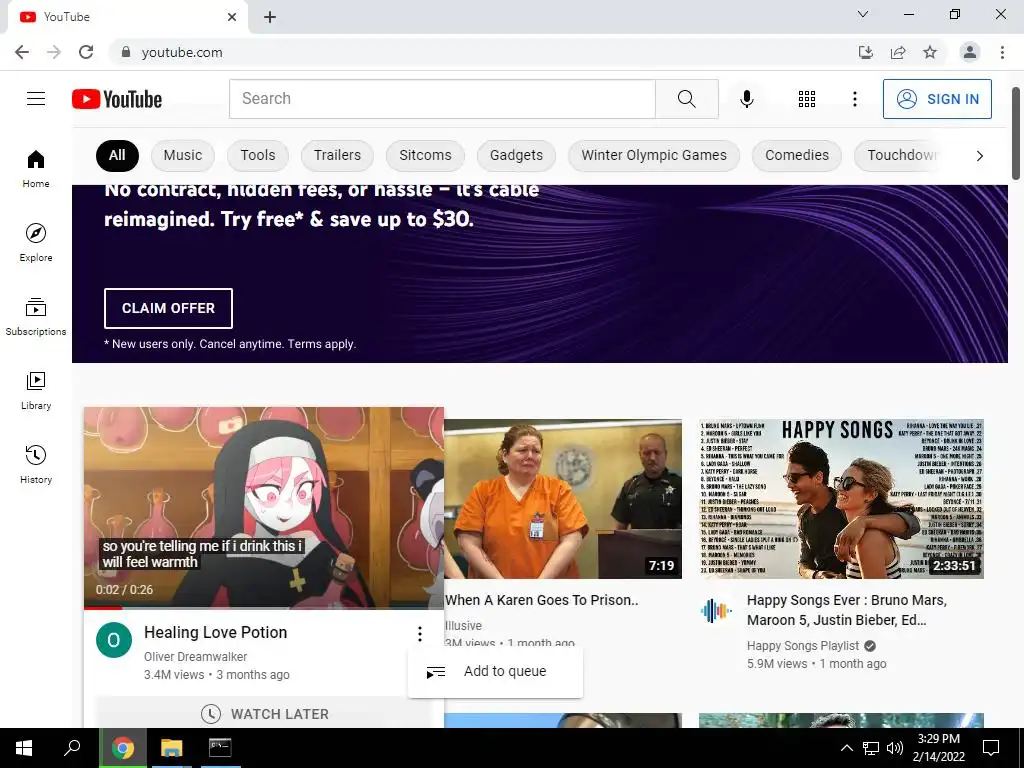
Task: Click the page vertical scrollbar
Action: click(x=1016, y=133)
